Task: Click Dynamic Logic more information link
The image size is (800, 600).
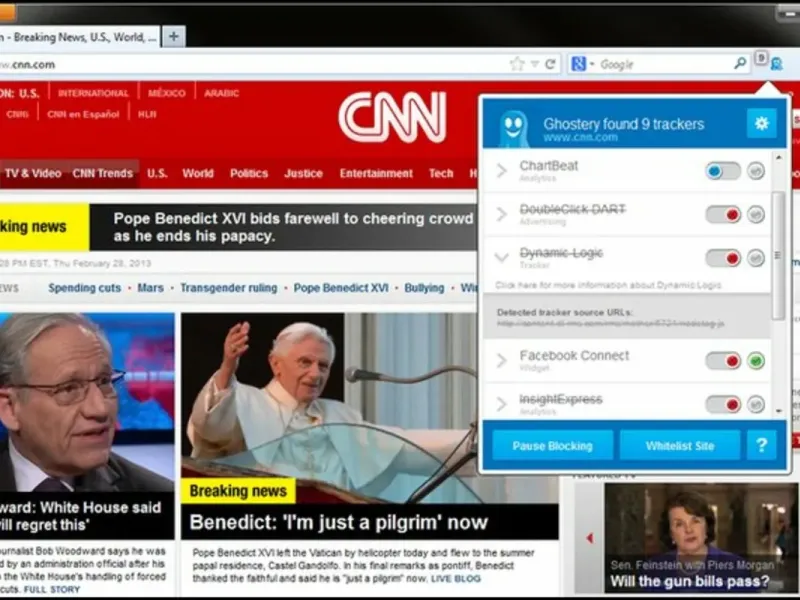Action: (608, 285)
